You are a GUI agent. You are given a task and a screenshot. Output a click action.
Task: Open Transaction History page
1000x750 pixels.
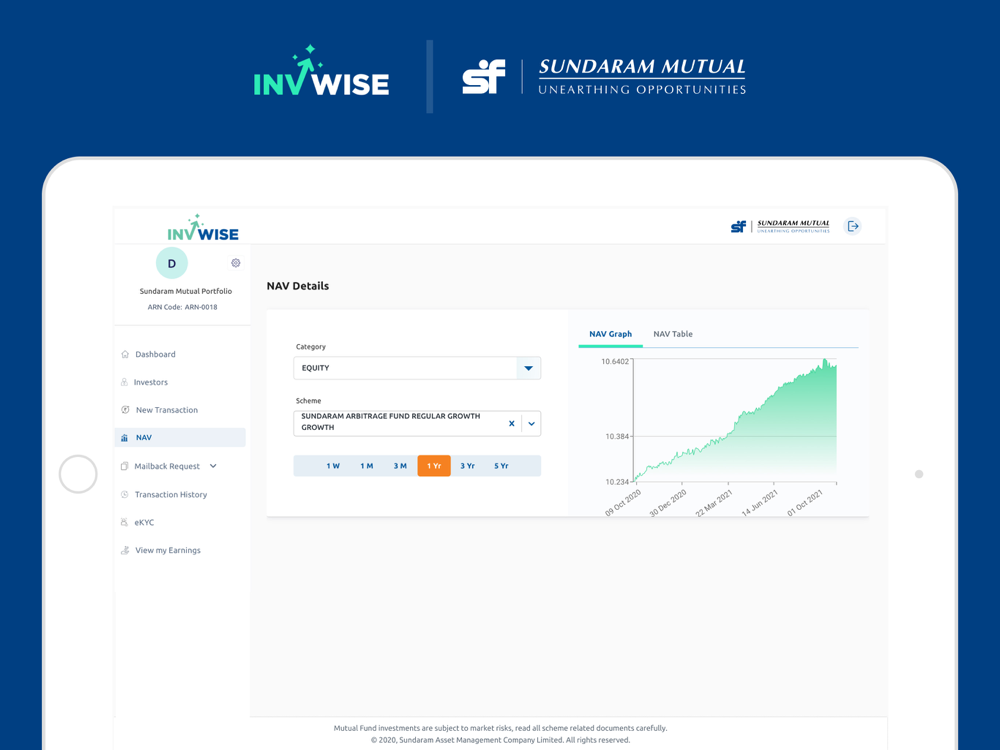coord(171,495)
